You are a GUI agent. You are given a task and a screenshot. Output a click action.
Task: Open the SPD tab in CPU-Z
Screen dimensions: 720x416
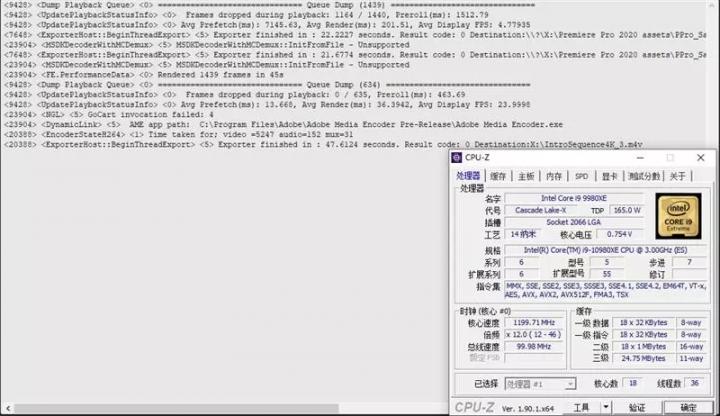(581, 176)
